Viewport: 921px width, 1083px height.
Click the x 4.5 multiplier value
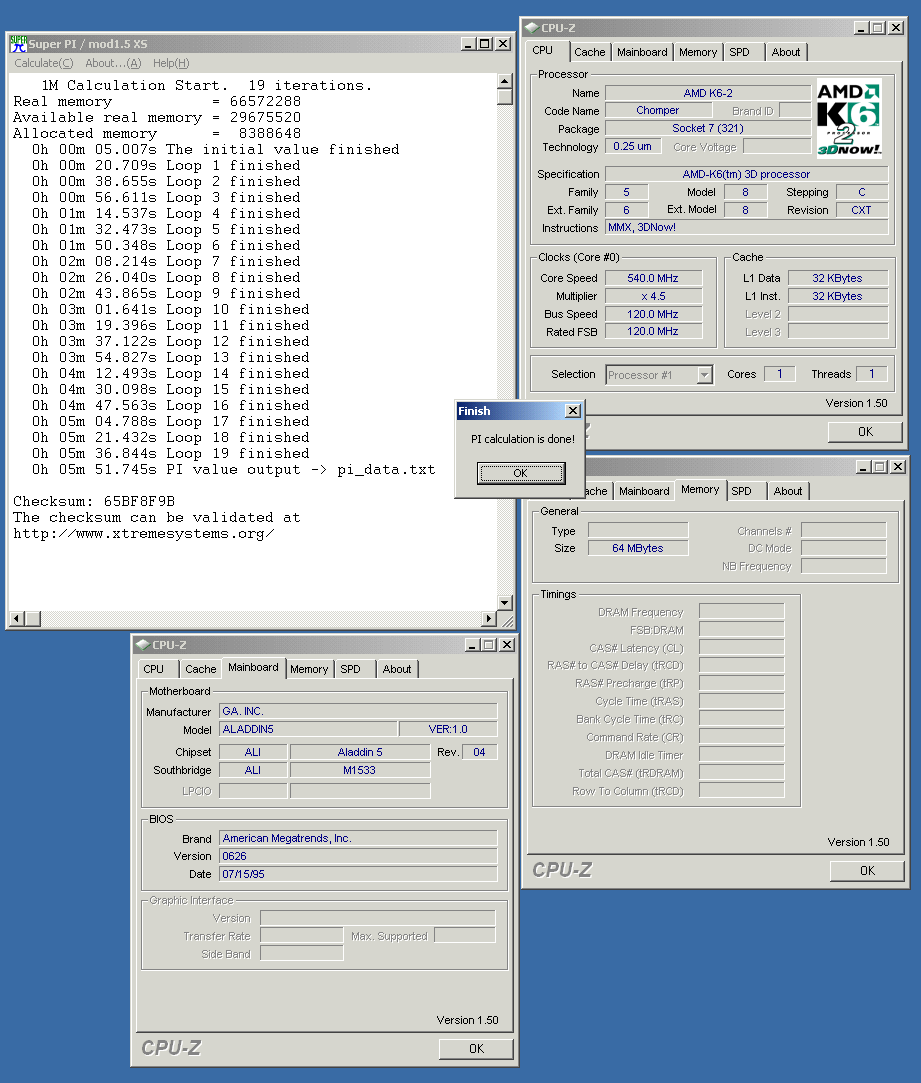tap(653, 296)
